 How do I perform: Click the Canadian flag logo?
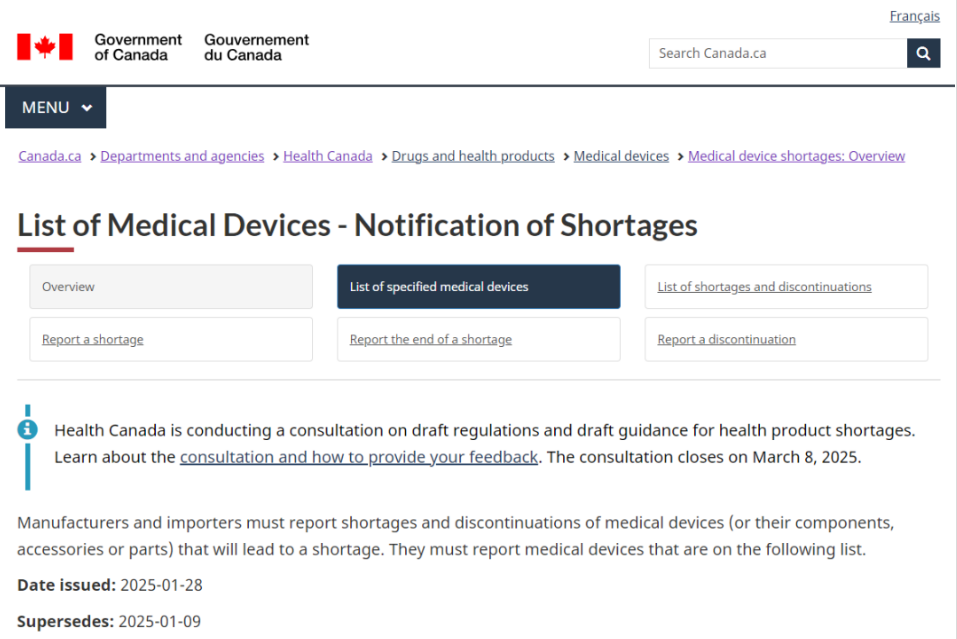click(45, 47)
